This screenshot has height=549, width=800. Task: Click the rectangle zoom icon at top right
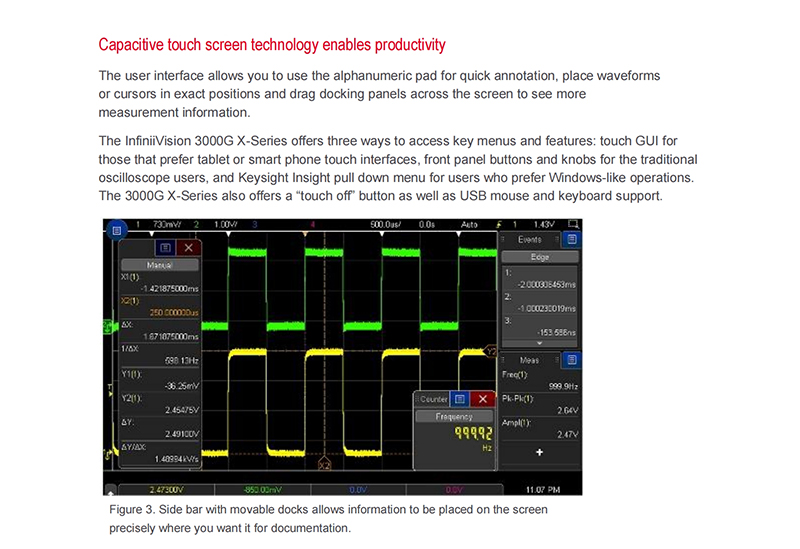(573, 224)
